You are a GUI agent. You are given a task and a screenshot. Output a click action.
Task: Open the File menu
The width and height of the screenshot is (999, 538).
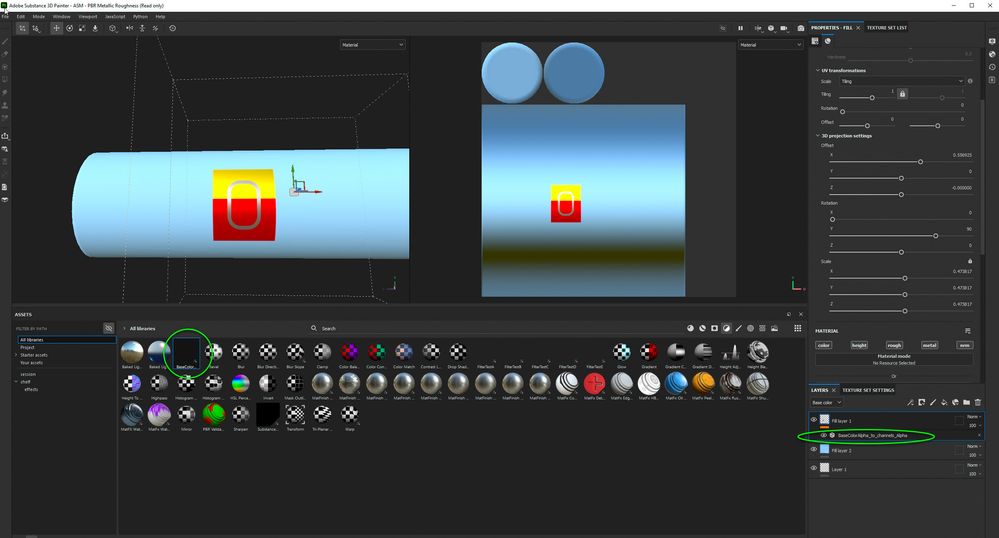[4, 17]
